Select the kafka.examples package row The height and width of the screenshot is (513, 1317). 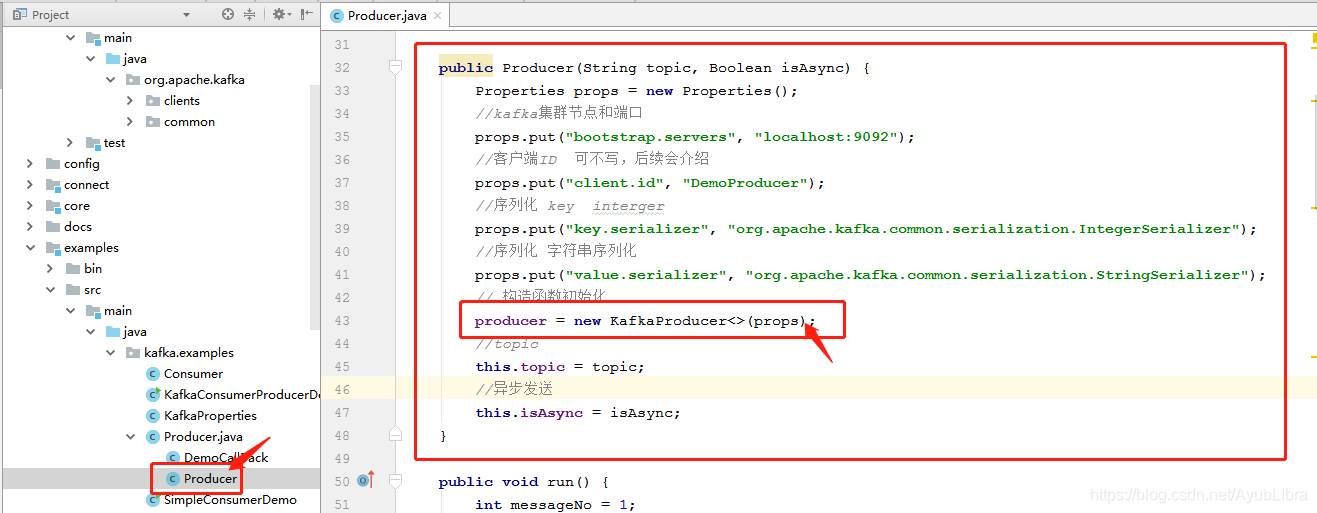[x=160, y=353]
